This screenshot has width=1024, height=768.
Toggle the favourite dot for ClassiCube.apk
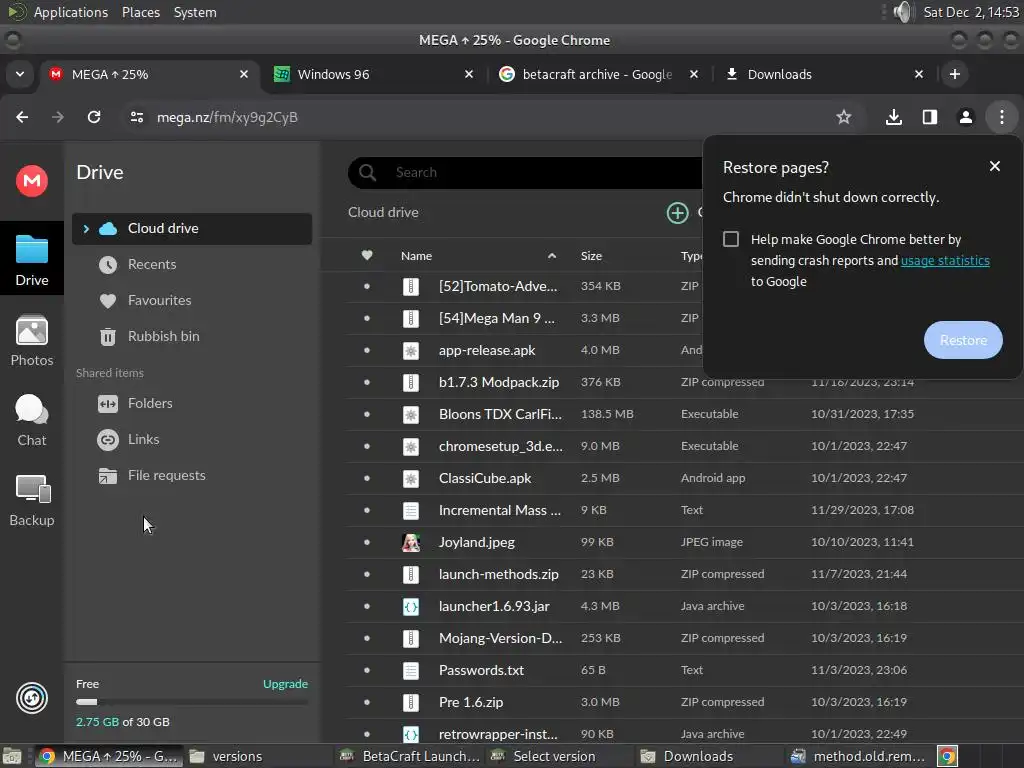[367, 478]
